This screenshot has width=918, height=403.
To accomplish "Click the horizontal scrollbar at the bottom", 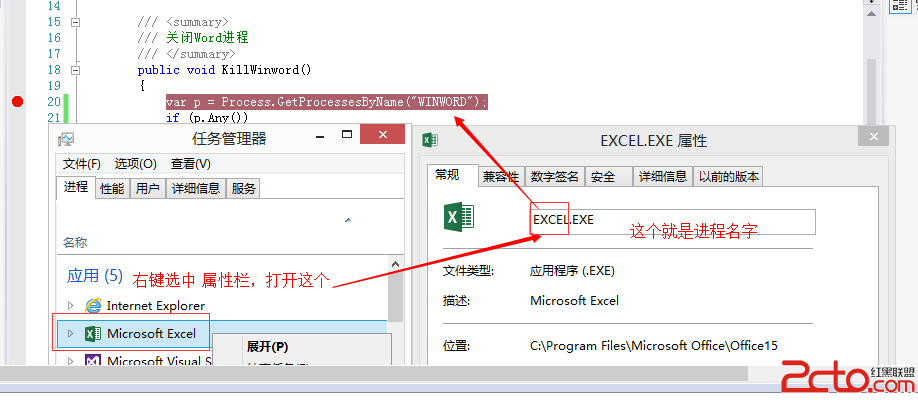I will [x=375, y=373].
